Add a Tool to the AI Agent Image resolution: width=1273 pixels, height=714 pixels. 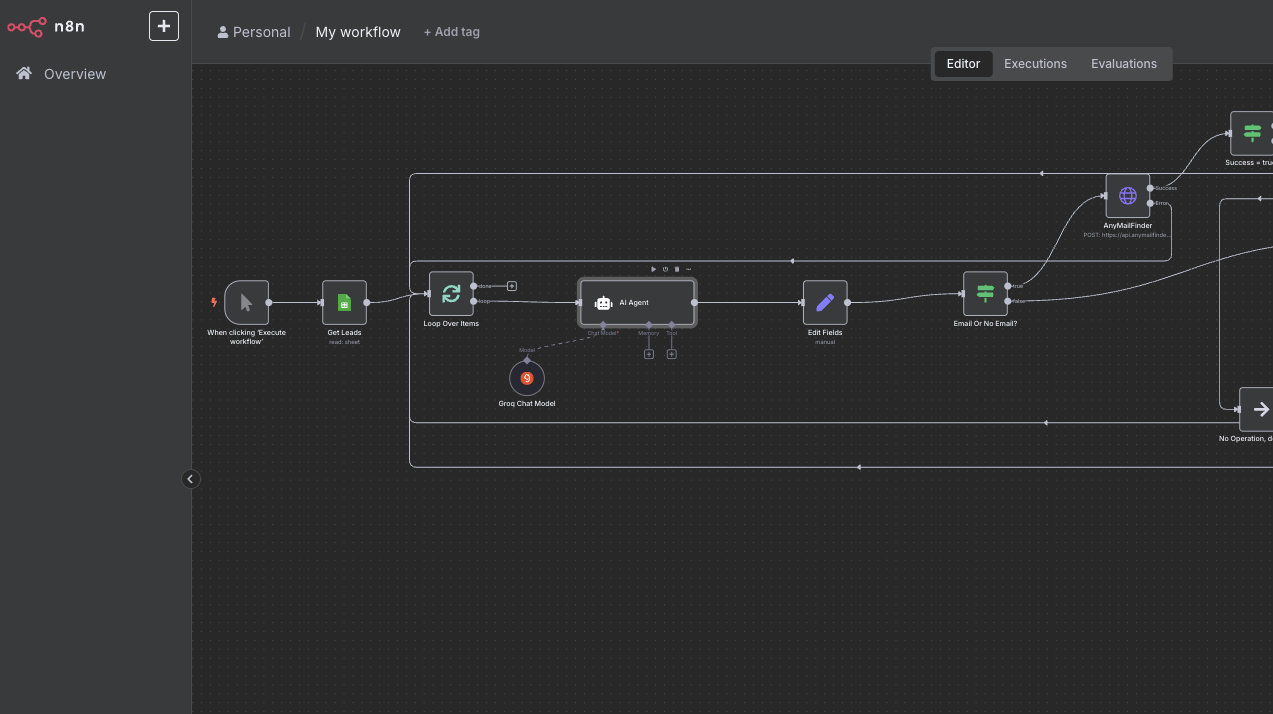click(671, 353)
